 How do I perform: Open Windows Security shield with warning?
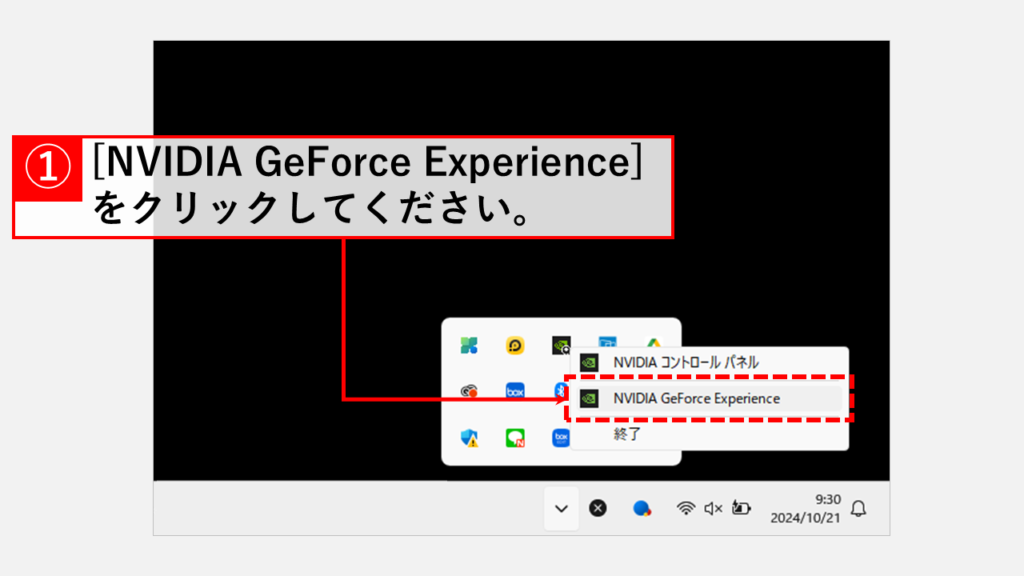pyautogui.click(x=468, y=437)
